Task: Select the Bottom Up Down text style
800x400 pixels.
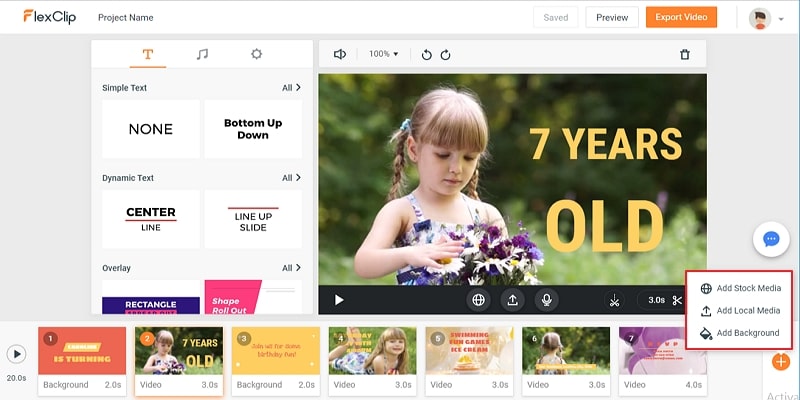Action: tap(253, 129)
